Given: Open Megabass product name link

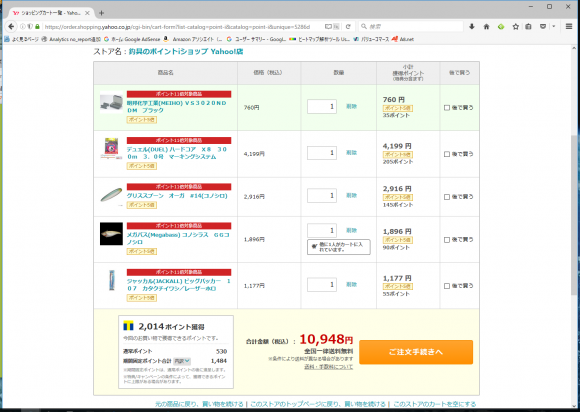Looking at the screenshot, I should (178, 239).
